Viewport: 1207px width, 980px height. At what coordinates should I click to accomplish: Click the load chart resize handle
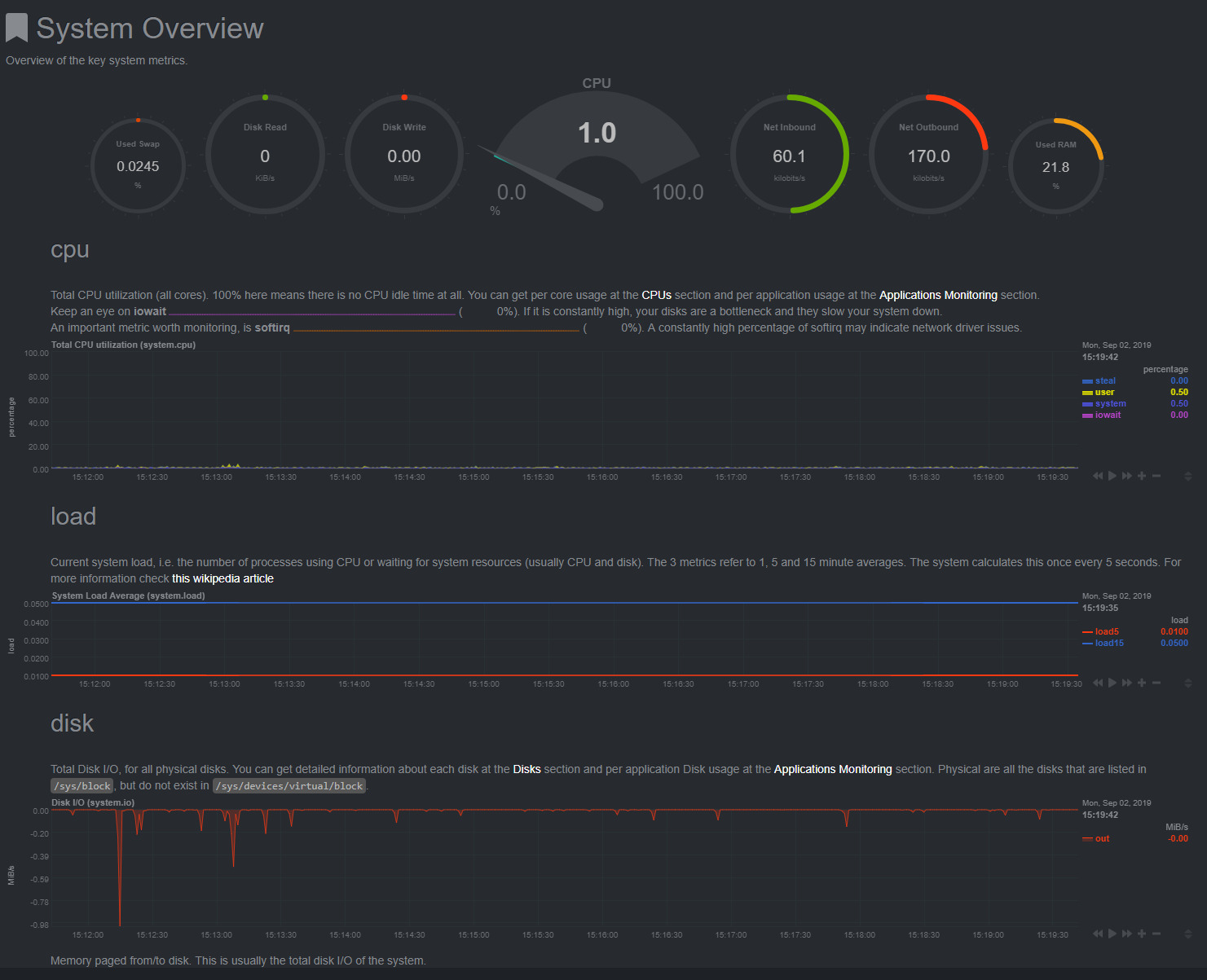click(1188, 683)
